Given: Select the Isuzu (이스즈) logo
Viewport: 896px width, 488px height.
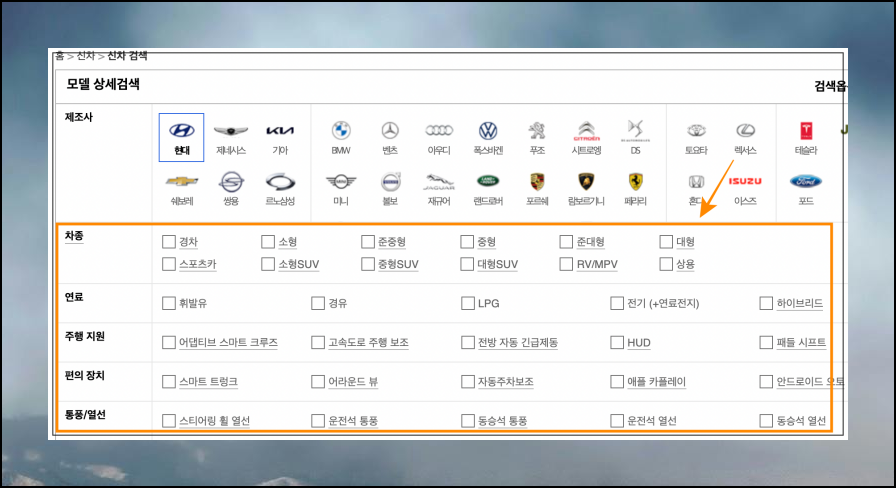Looking at the screenshot, I should click(745, 181).
